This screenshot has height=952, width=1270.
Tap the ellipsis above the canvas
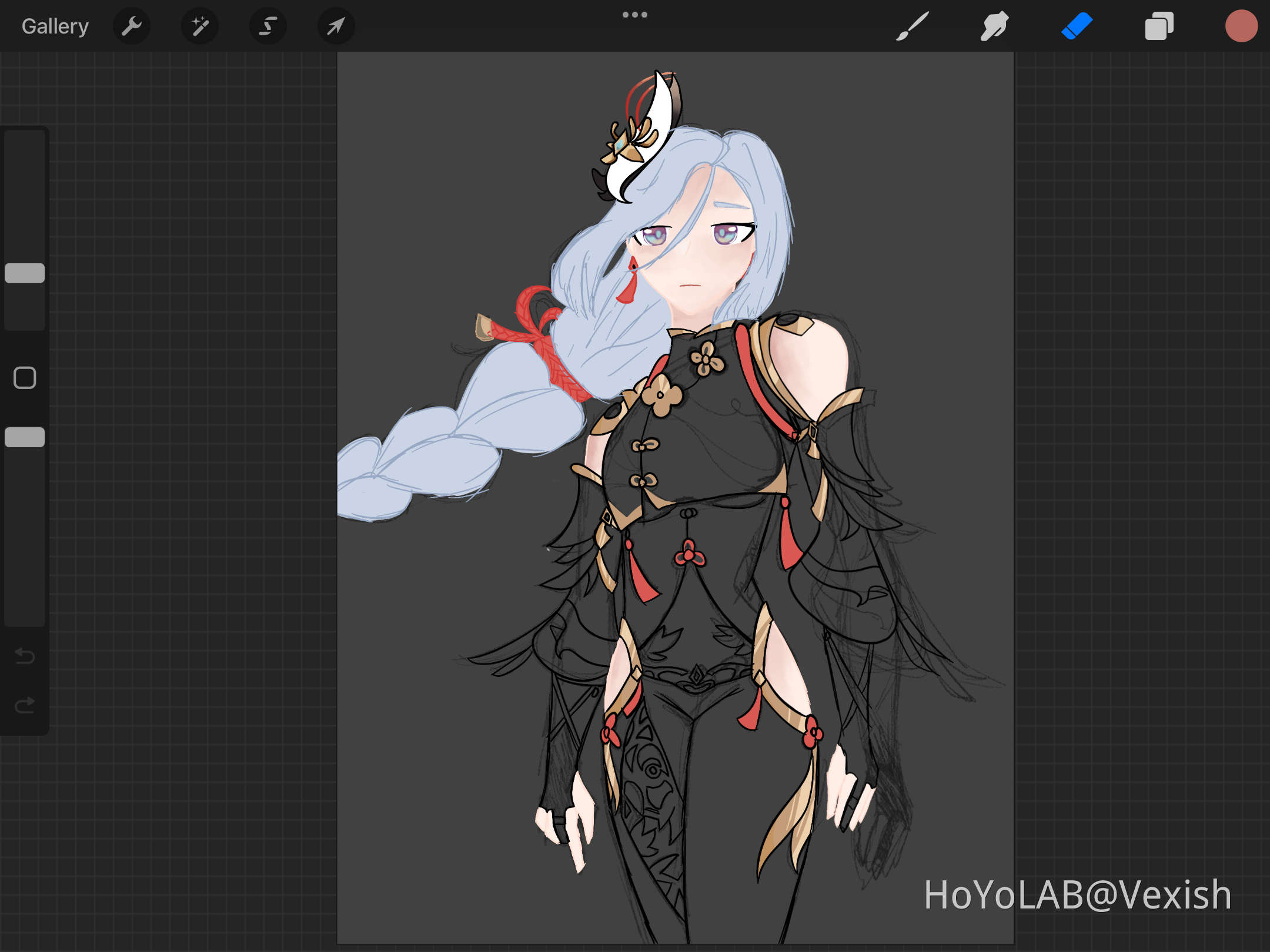tap(635, 14)
